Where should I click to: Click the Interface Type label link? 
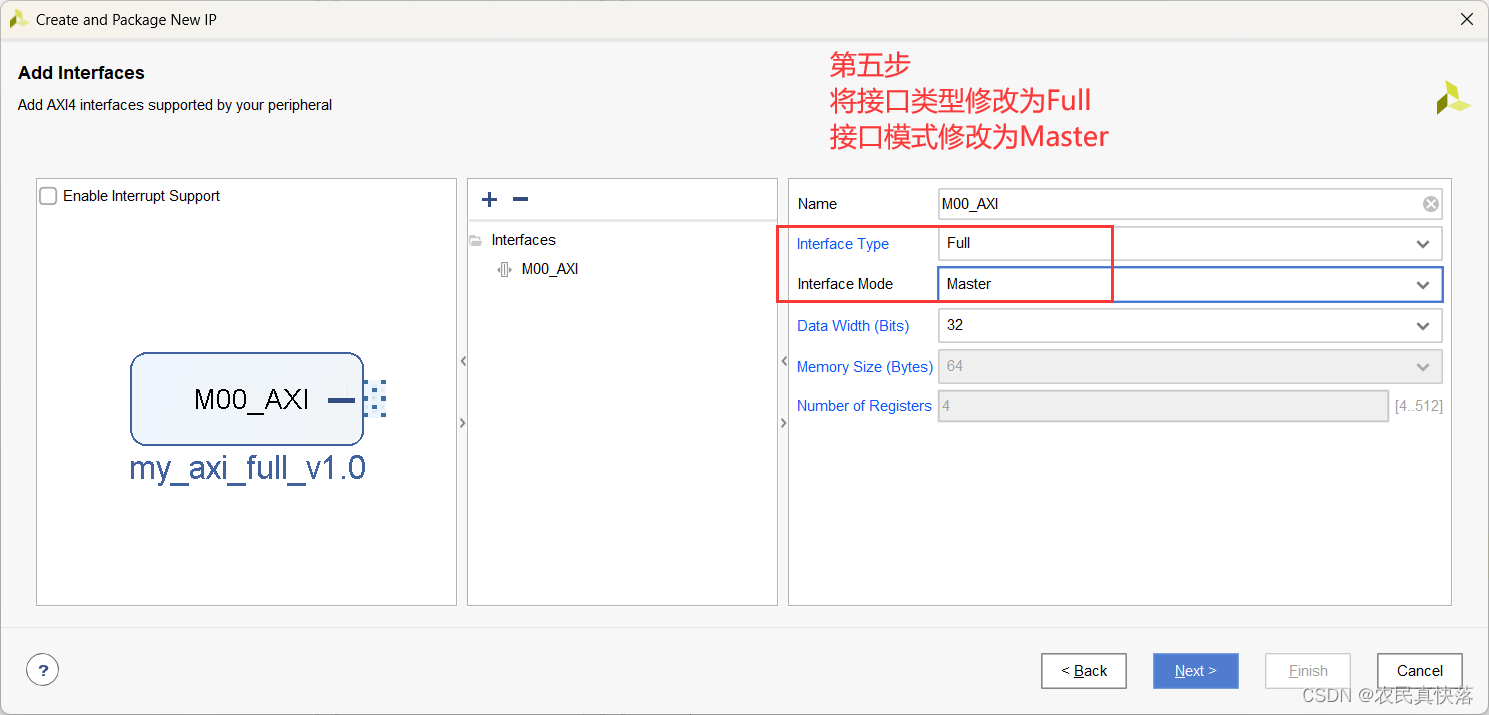click(842, 244)
